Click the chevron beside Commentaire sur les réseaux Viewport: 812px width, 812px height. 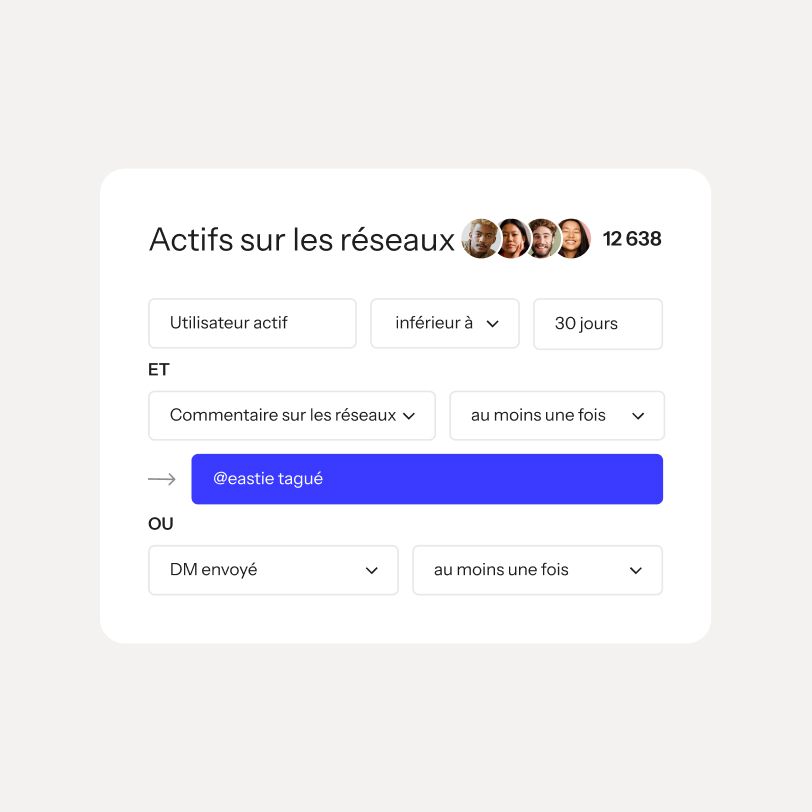tap(409, 416)
